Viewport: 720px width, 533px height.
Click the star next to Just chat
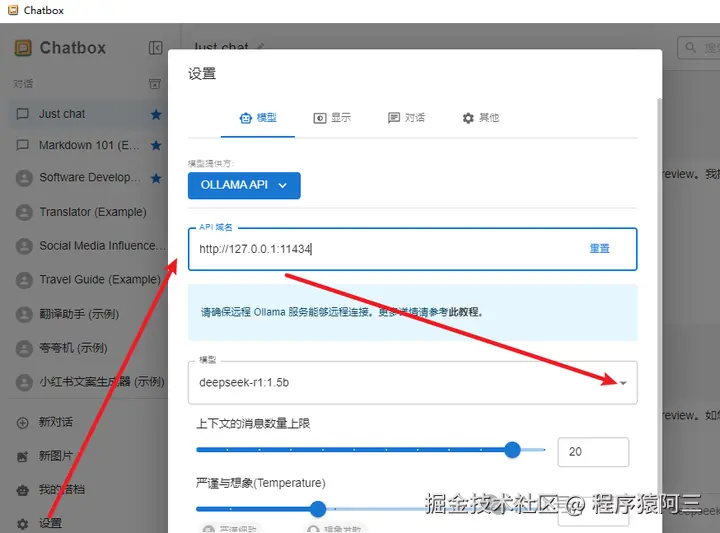pos(156,114)
